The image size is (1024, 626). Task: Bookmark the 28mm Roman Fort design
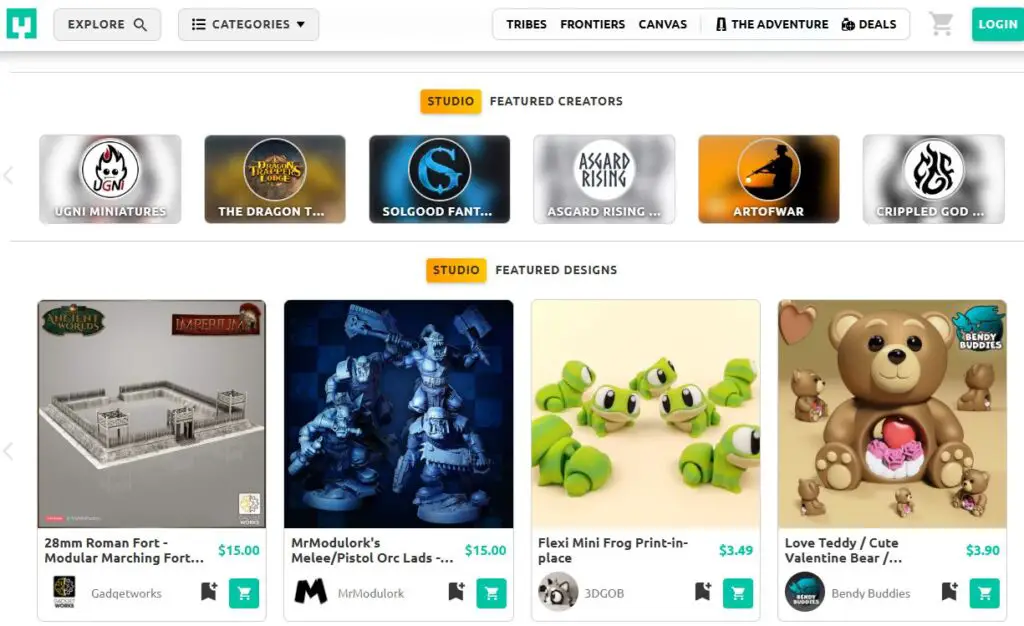[x=209, y=591]
